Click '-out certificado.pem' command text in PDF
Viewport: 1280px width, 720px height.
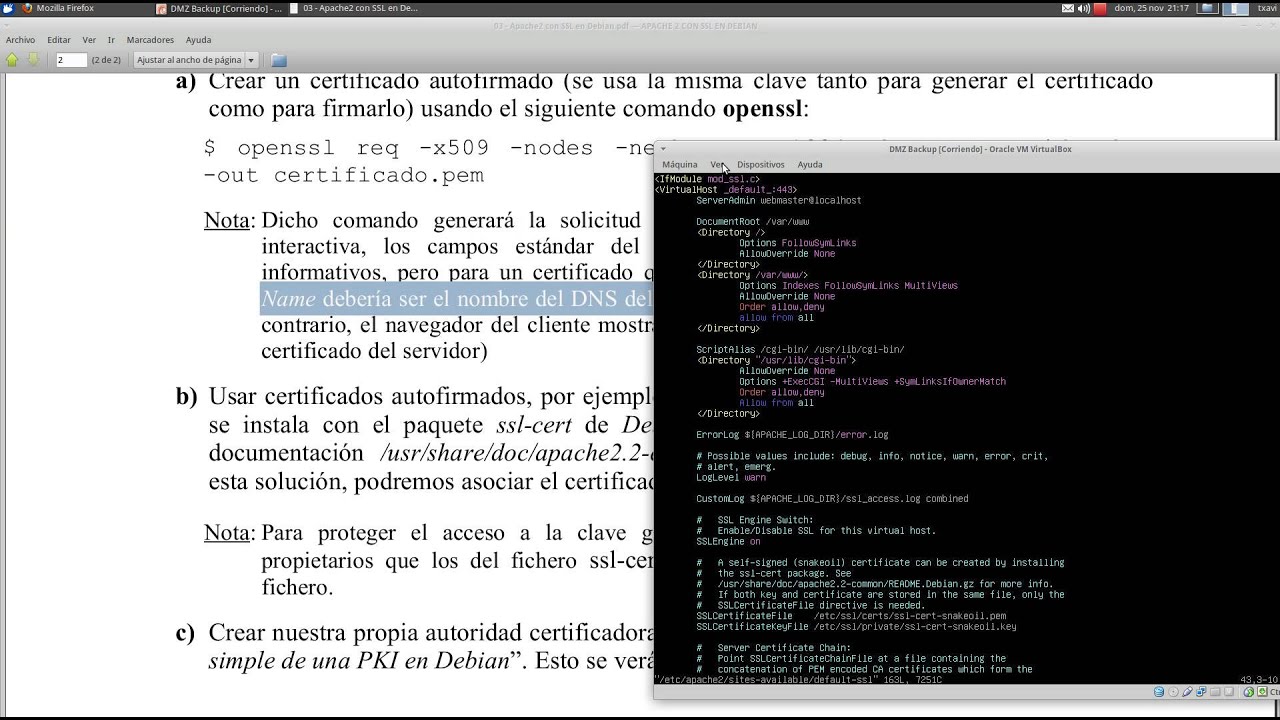[344, 176]
